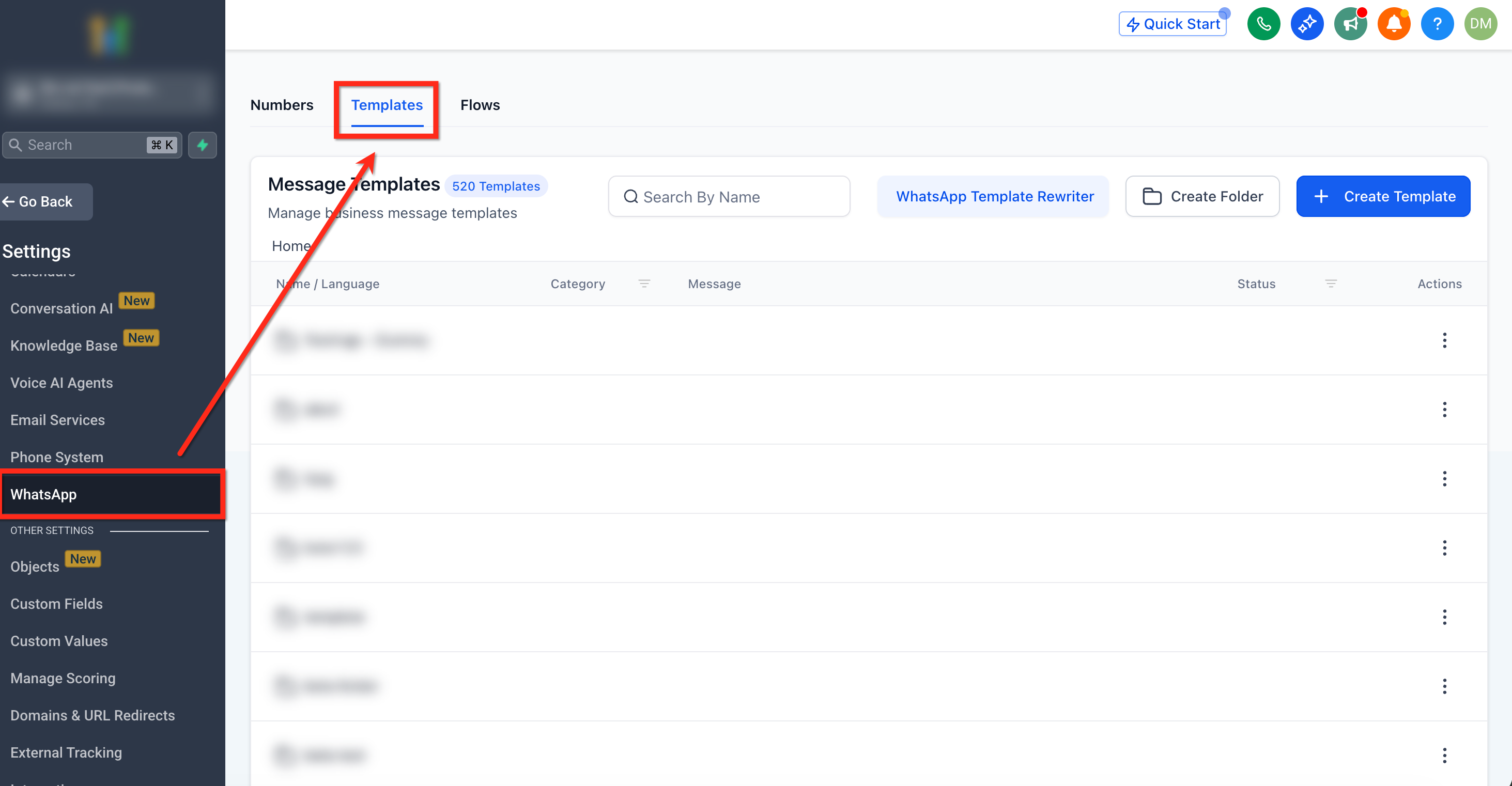Open third row three-dot menu
Image resolution: width=1512 pixels, height=786 pixels.
[x=1444, y=479]
